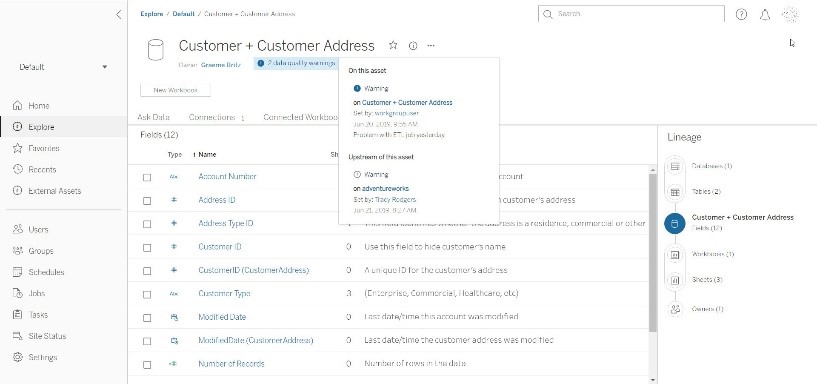
Task: Show details info icon near title
Action: pyautogui.click(x=413, y=46)
